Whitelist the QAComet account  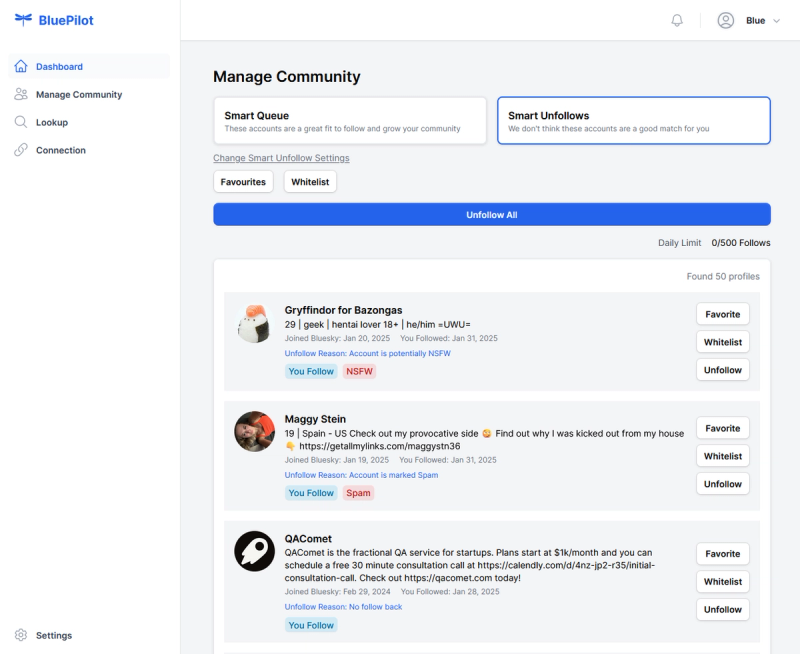coord(722,582)
